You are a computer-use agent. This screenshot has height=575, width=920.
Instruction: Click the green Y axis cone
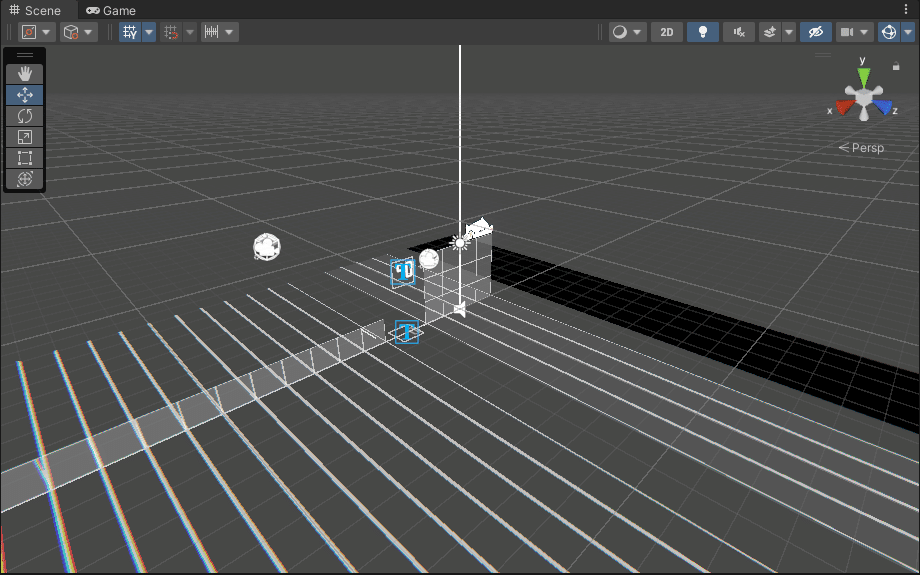click(864, 77)
